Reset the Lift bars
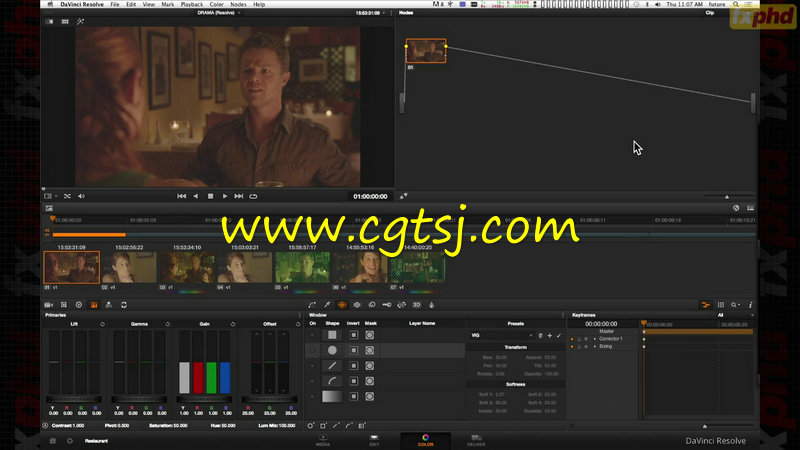 103,324
